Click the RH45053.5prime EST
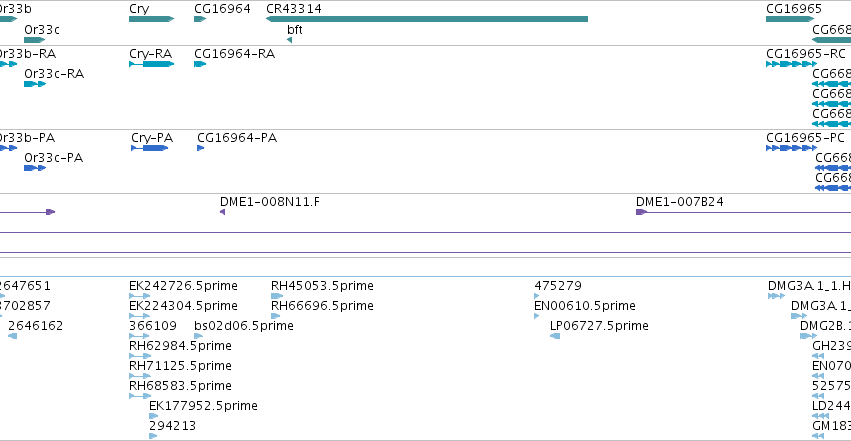The width and height of the screenshot is (851, 441). pos(277,296)
